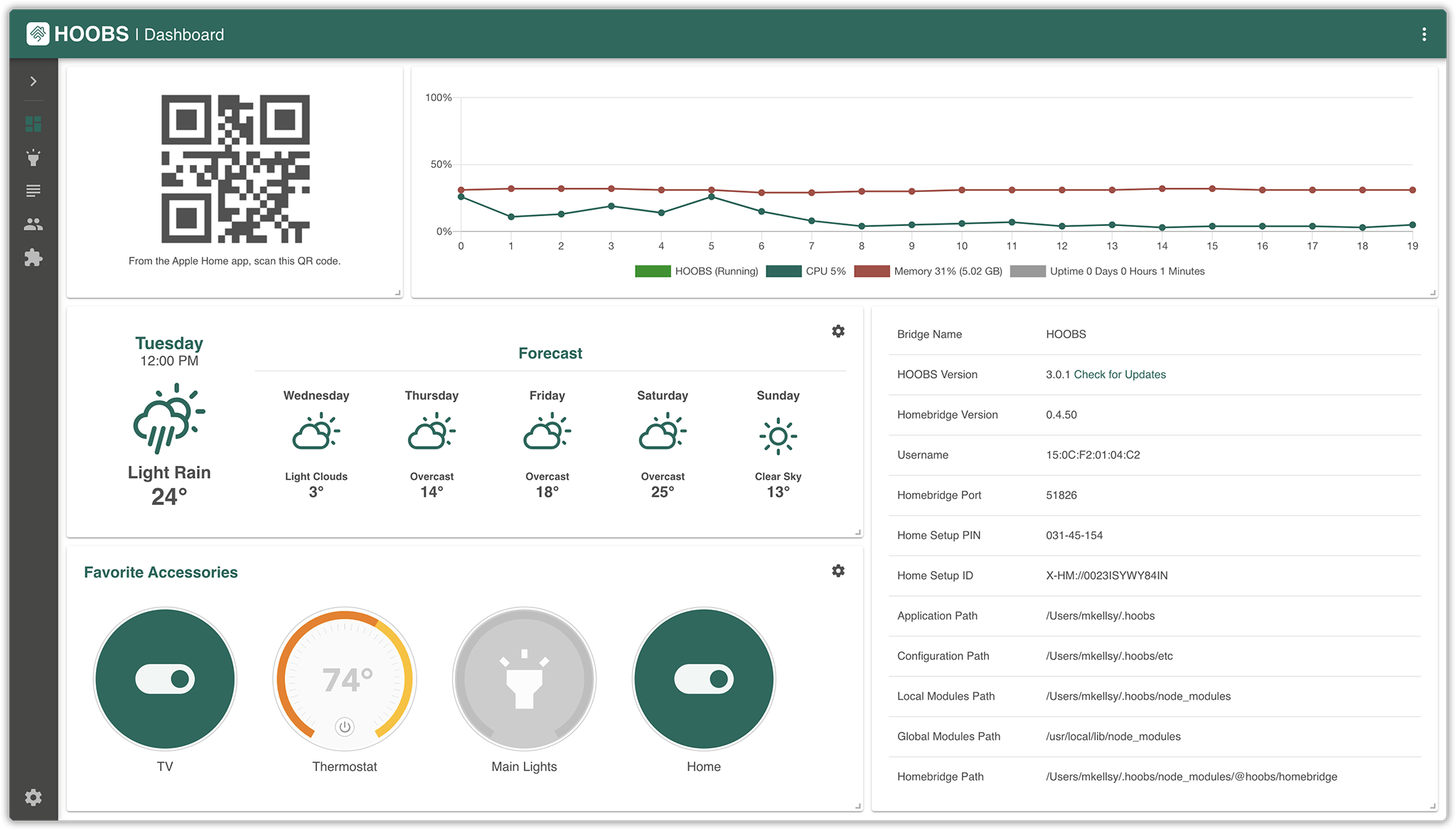The height and width of the screenshot is (830, 1456).
Task: Expand the sidebar with chevron arrow
Action: coord(33,81)
